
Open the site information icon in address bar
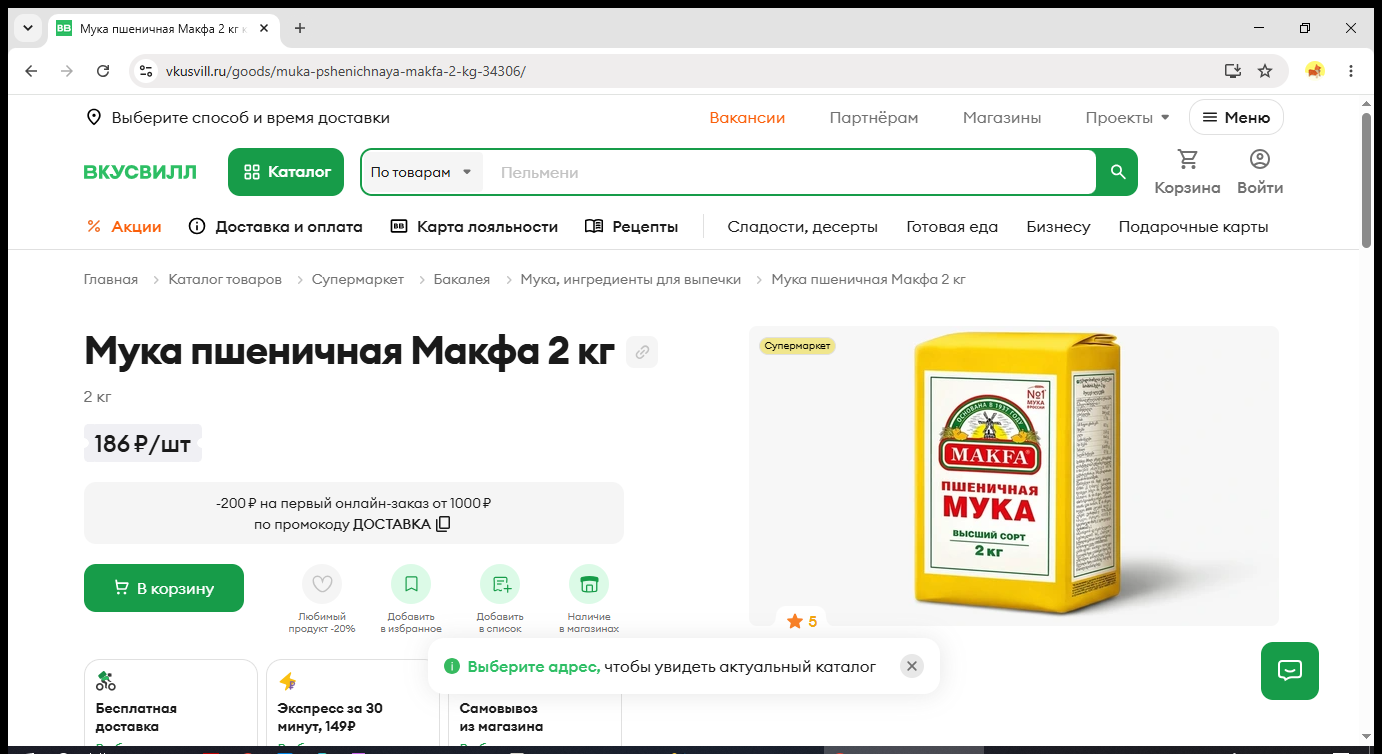click(146, 71)
